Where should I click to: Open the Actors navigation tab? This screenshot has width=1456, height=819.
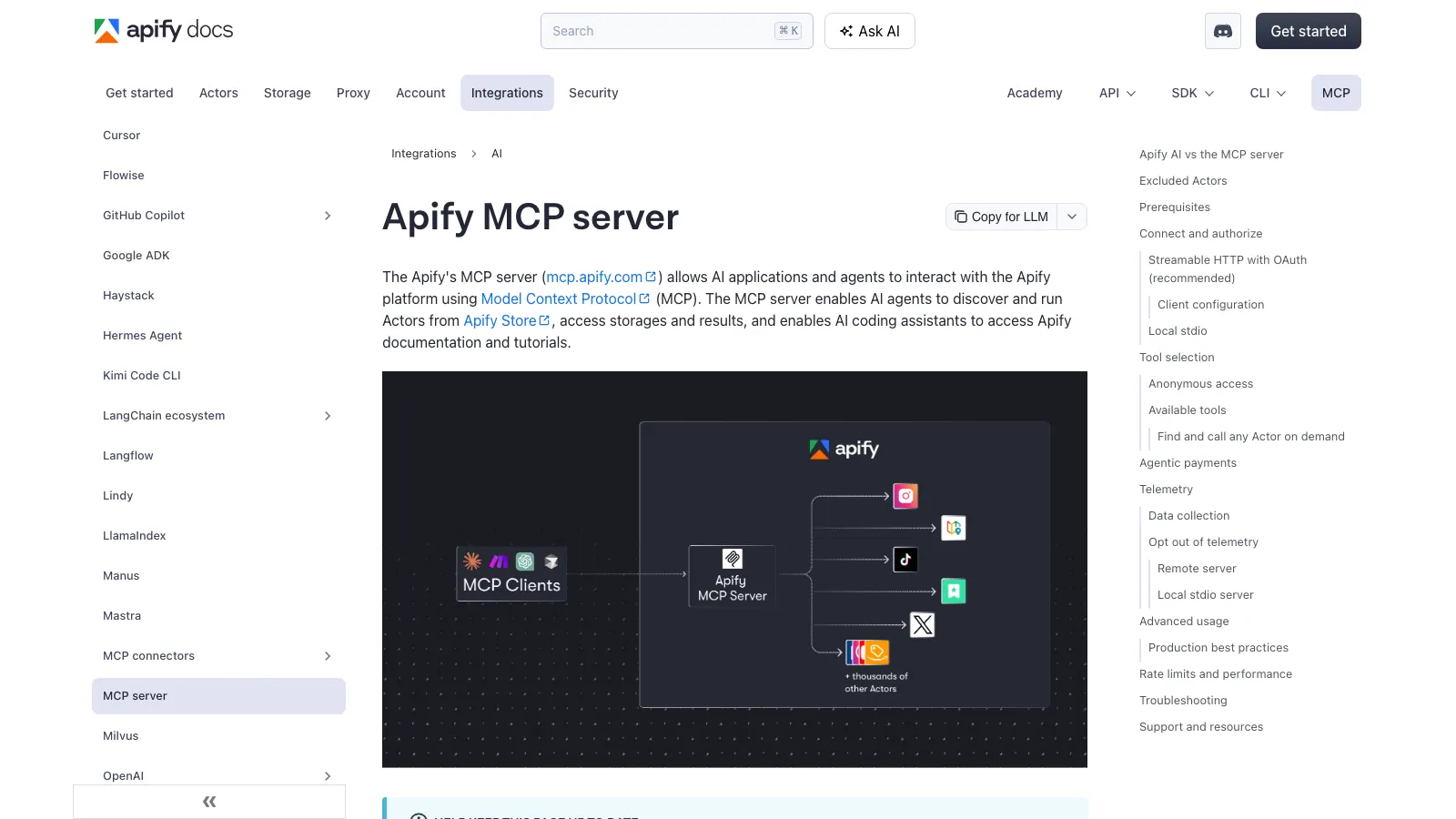(218, 93)
